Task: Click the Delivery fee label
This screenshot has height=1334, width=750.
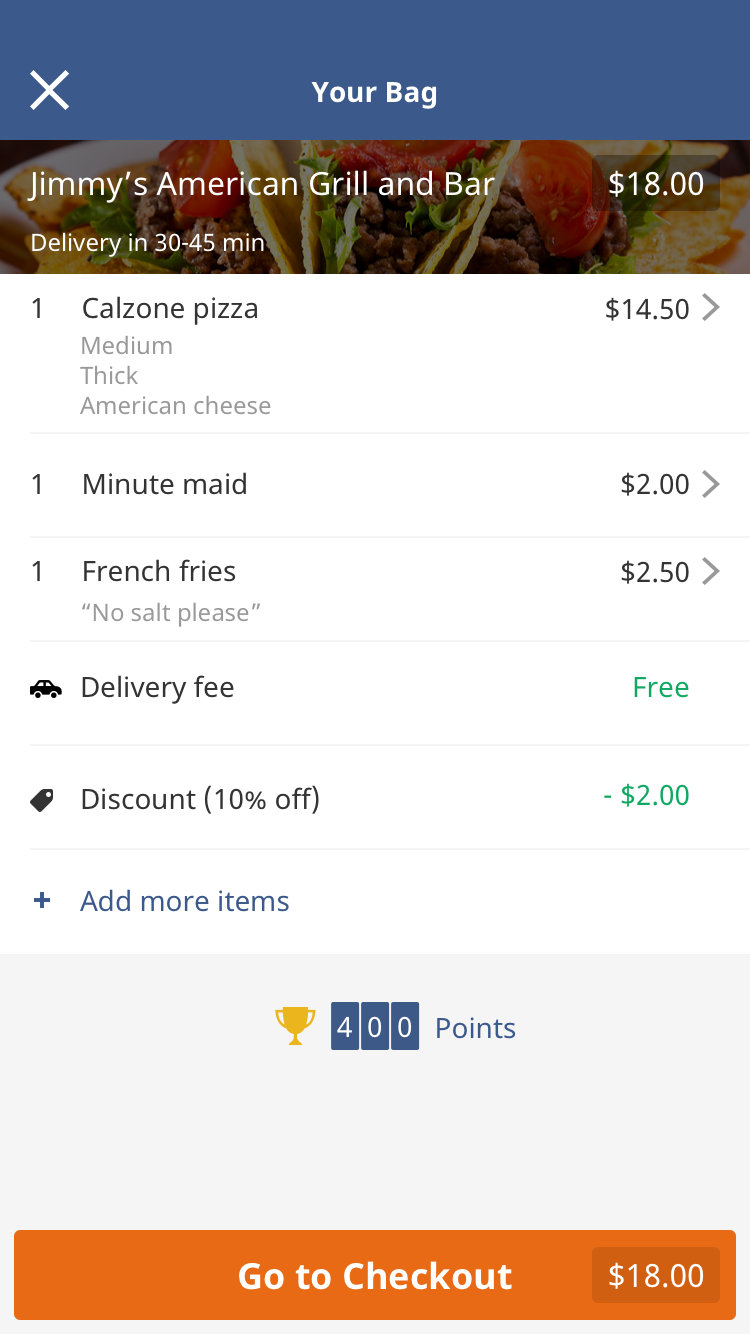Action: (x=157, y=688)
